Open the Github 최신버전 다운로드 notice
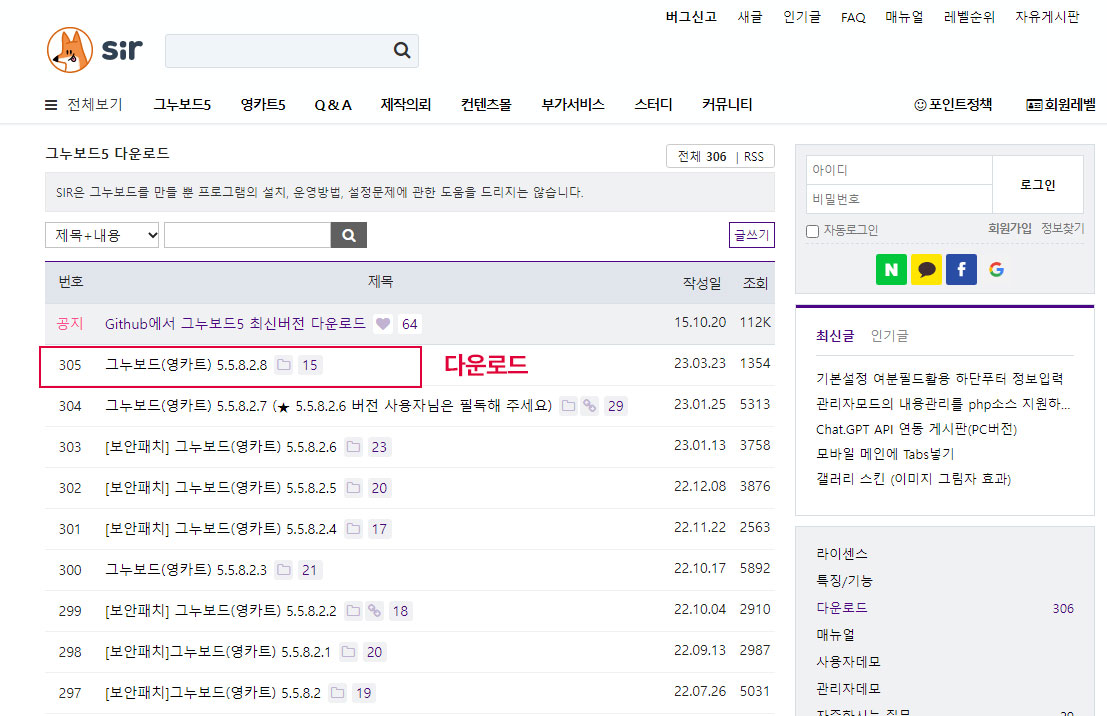The height and width of the screenshot is (716, 1107). coord(235,323)
